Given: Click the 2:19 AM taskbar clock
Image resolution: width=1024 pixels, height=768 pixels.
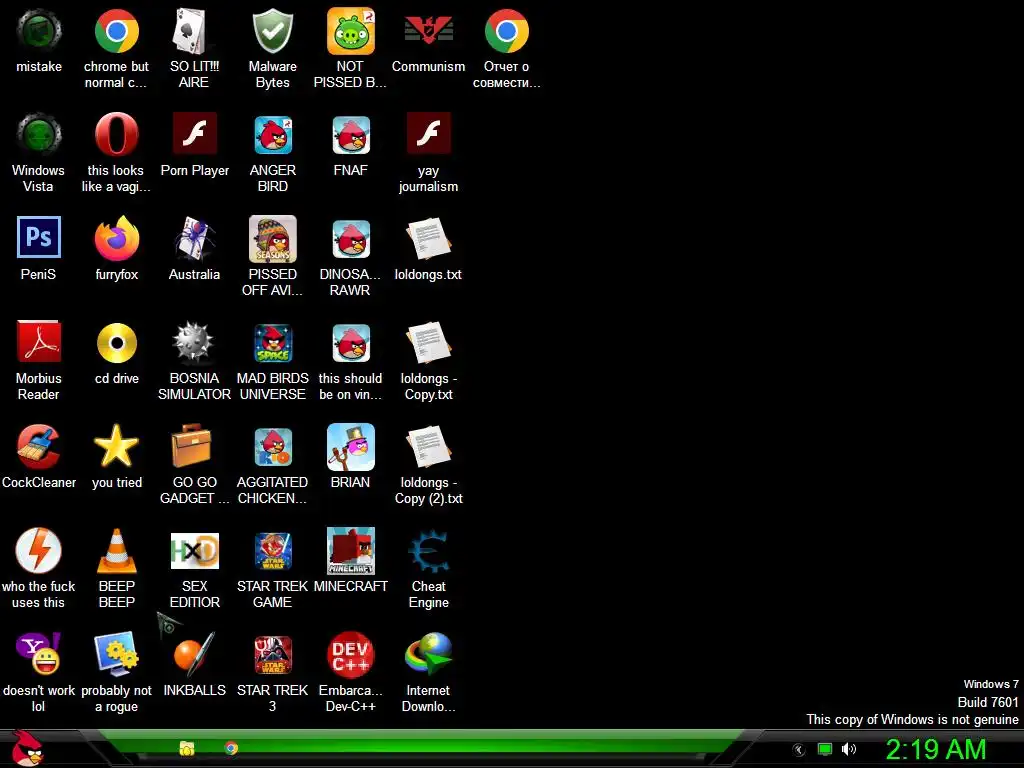Looking at the screenshot, I should 935,750.
